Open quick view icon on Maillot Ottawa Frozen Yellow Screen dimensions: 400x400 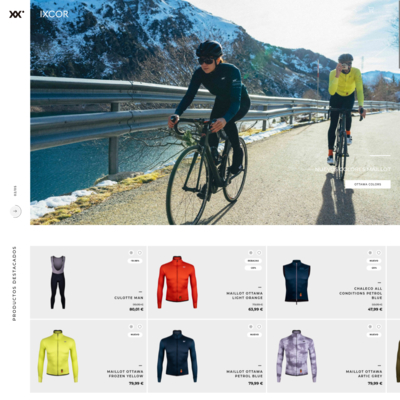pyautogui.click(x=131, y=327)
